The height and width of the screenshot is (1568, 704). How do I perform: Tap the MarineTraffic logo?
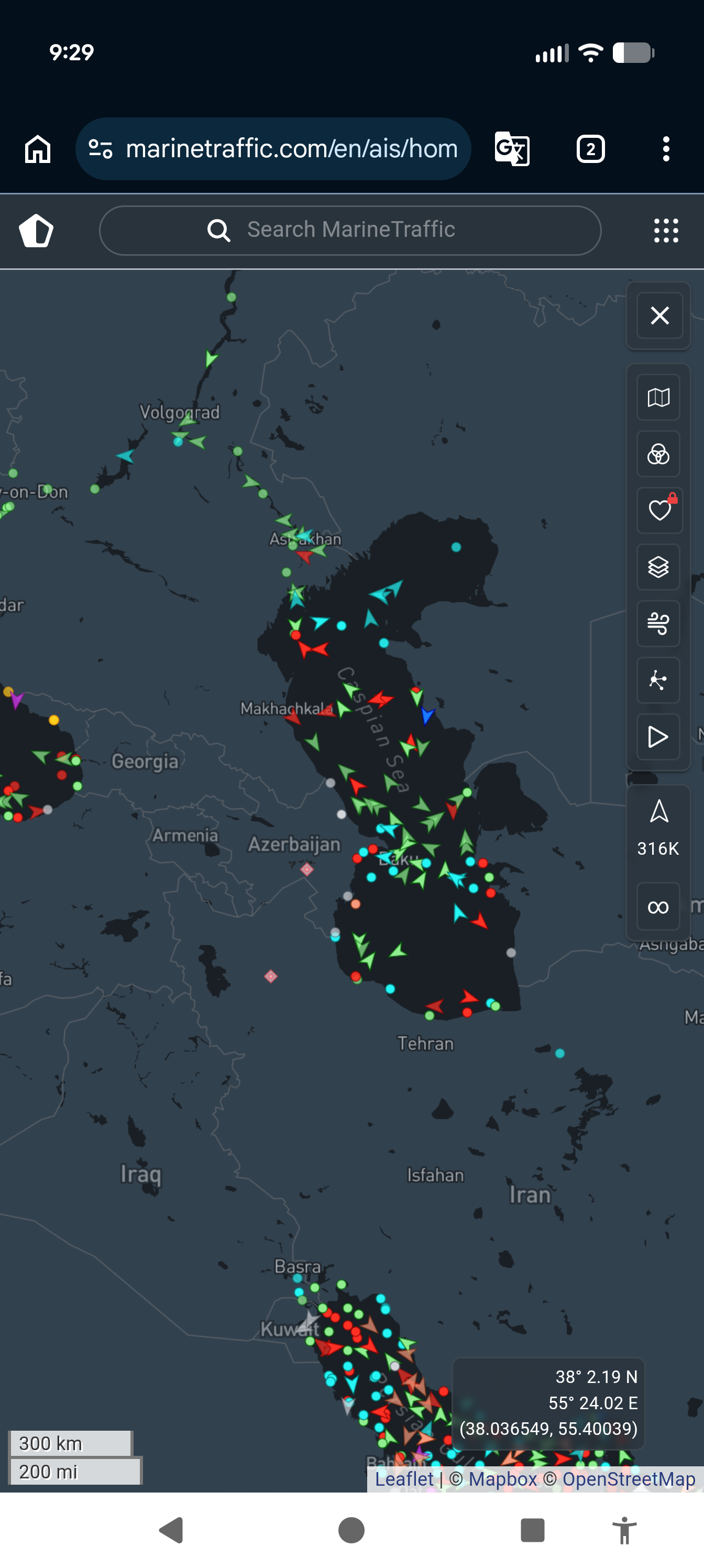37,231
